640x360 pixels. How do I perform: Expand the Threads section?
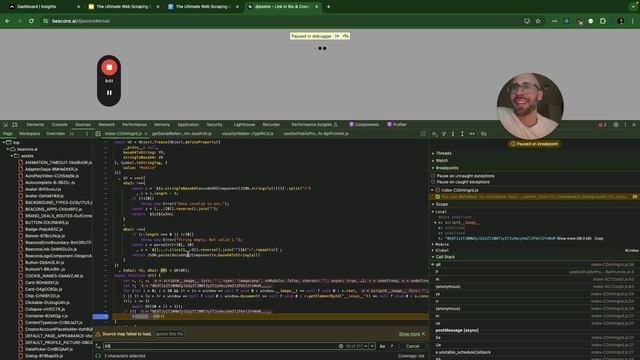coord(443,153)
